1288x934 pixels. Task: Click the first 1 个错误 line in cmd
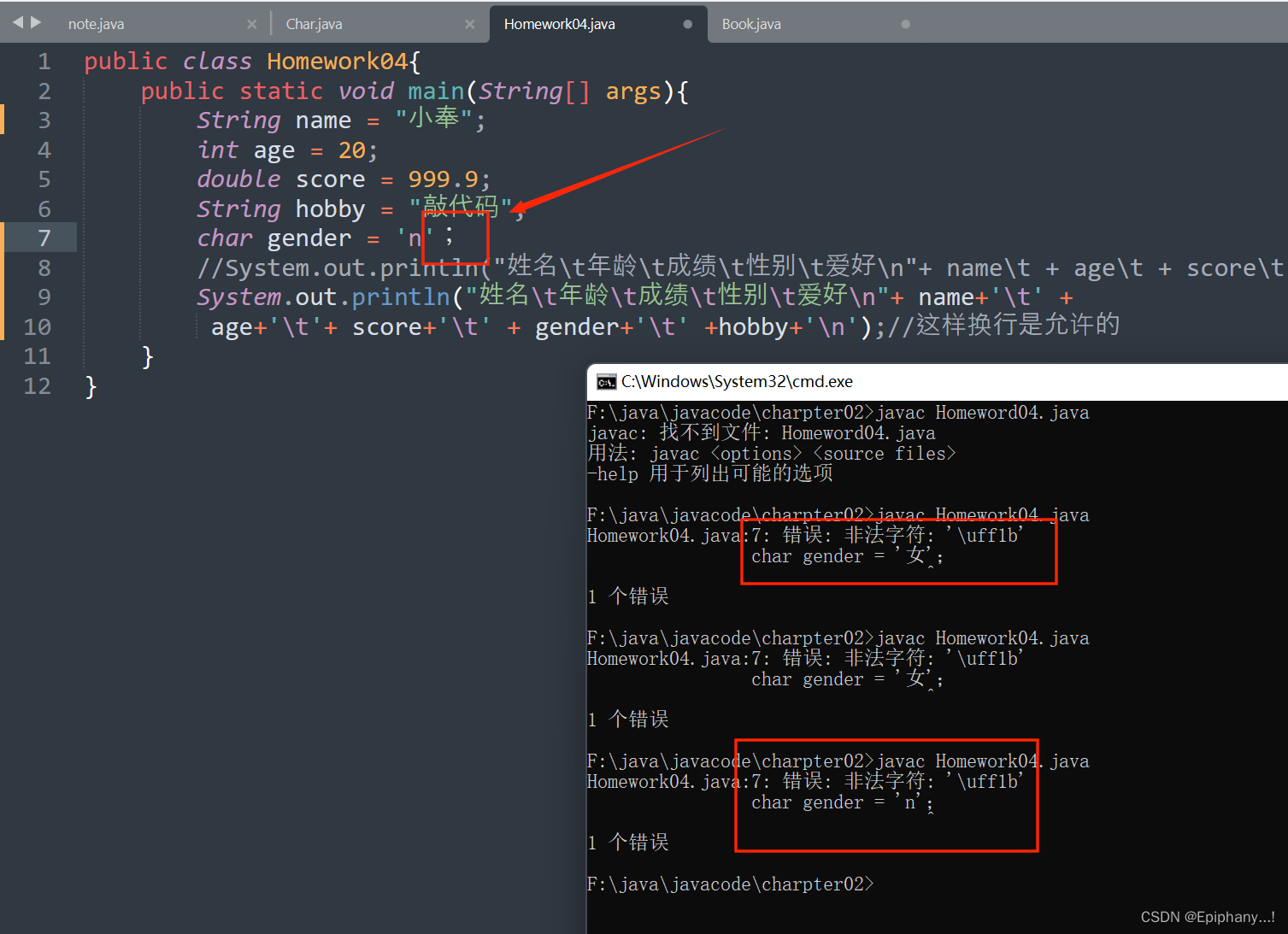pyautogui.click(x=628, y=596)
